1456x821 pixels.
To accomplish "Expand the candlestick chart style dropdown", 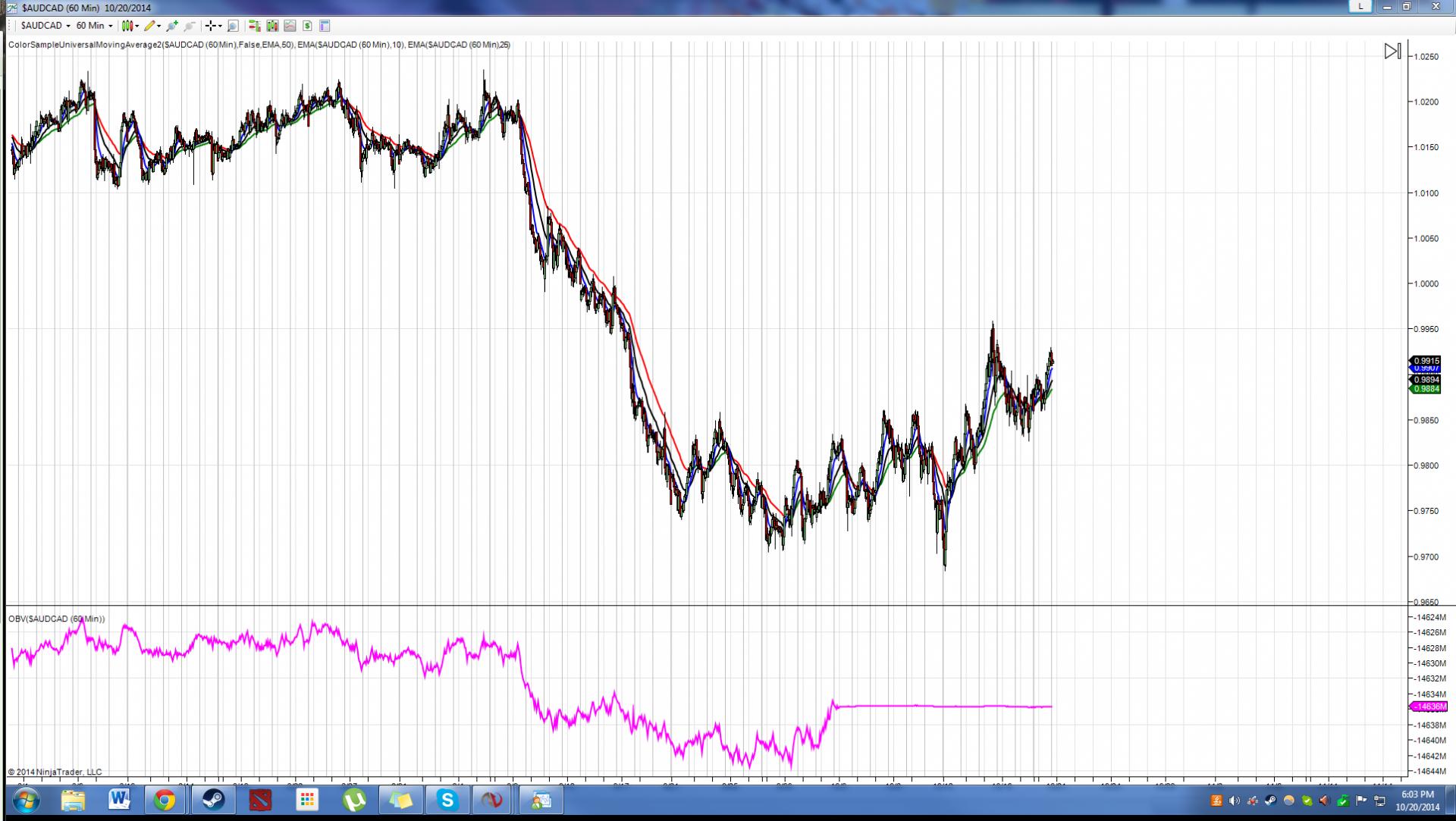I will [x=137, y=26].
